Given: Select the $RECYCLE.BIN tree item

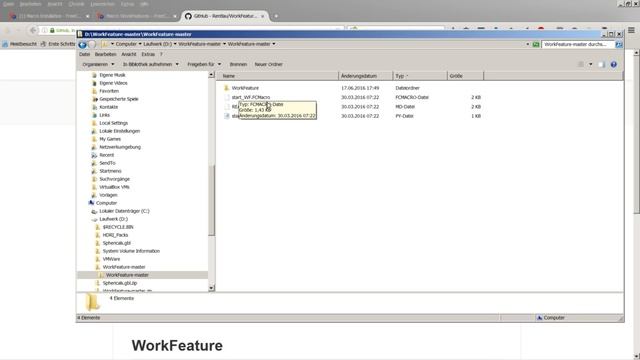Looking at the screenshot, I should click(x=118, y=227).
